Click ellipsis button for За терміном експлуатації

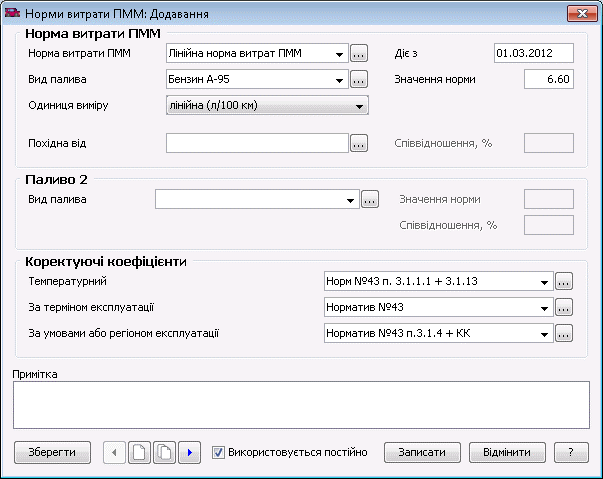(564, 307)
